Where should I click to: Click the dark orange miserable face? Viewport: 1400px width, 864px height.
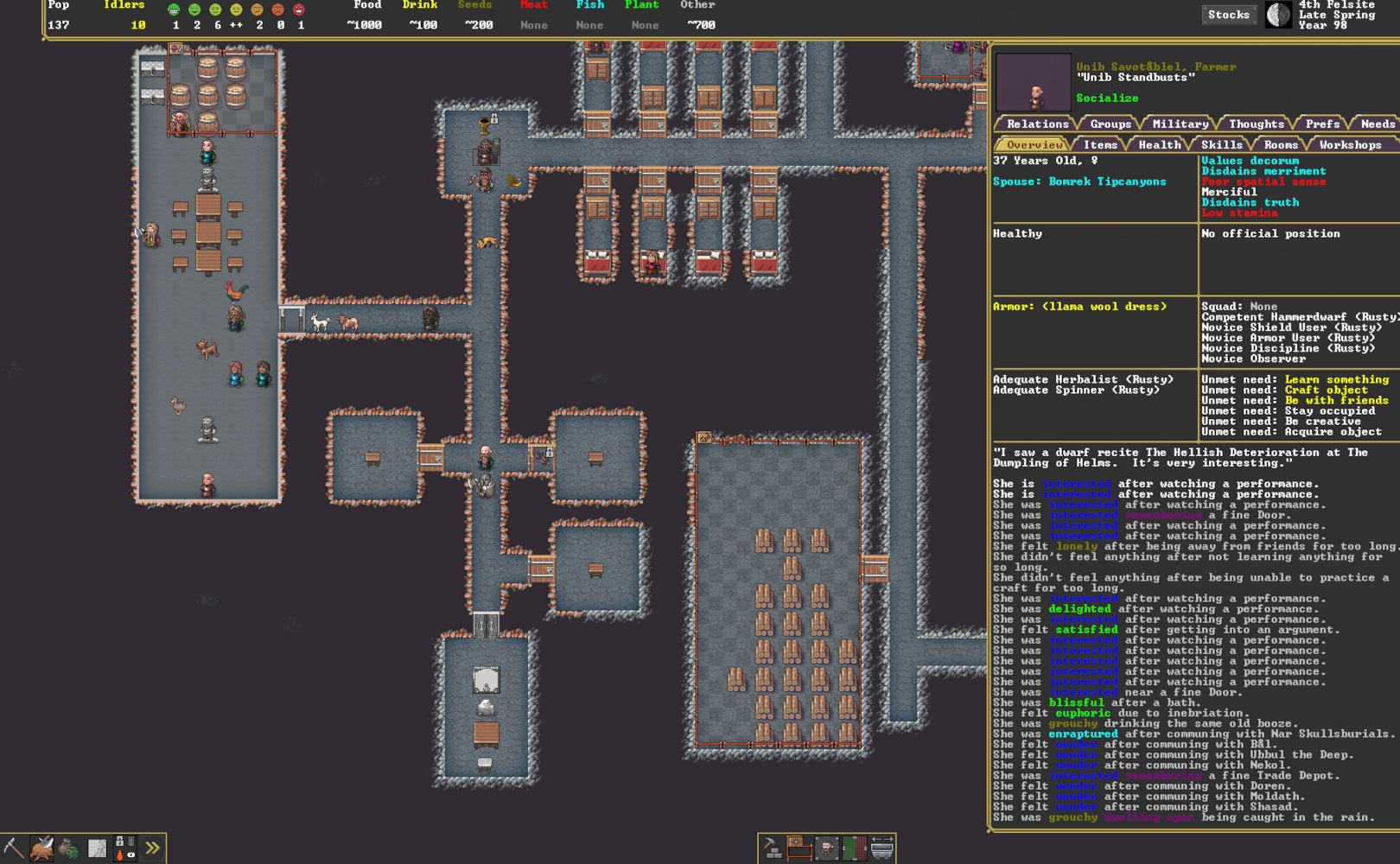point(277,10)
